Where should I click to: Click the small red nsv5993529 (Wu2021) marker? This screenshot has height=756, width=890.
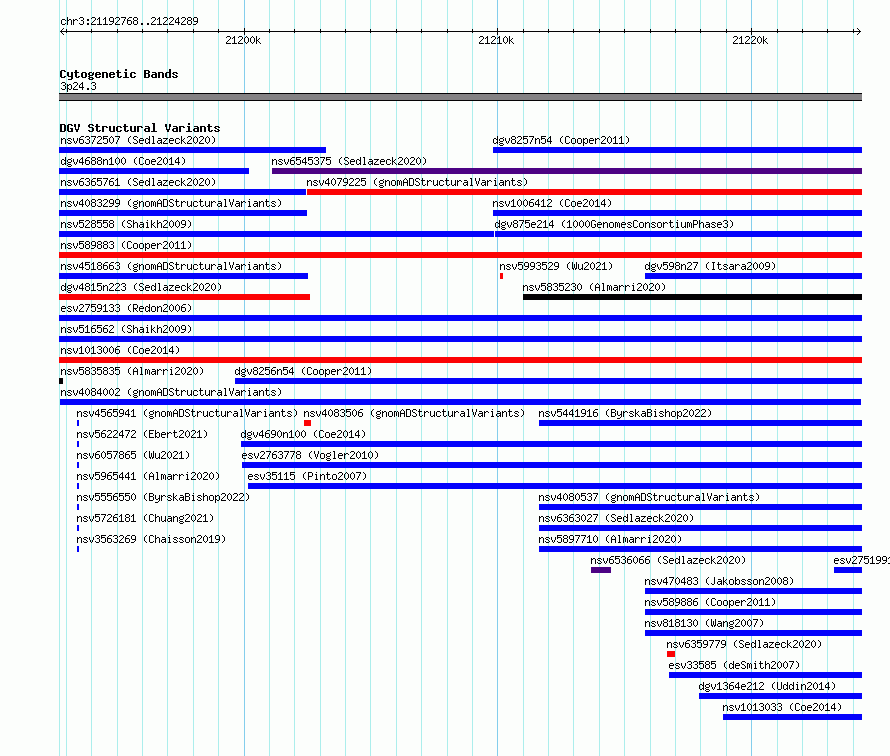[501, 276]
